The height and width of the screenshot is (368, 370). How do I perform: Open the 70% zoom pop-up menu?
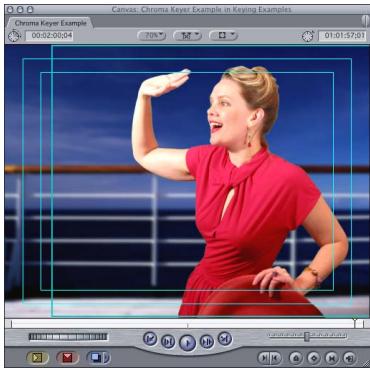[152, 35]
